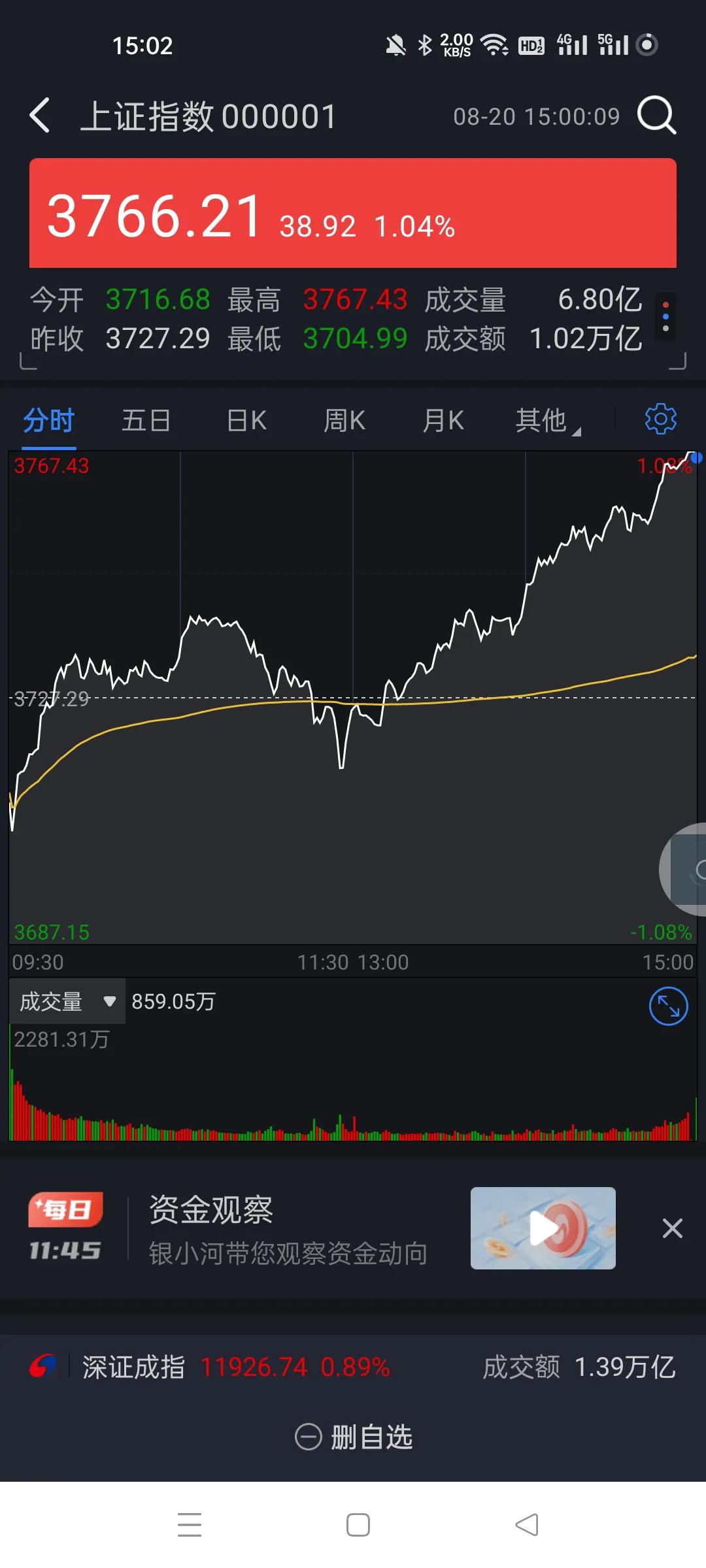This screenshot has height=1568, width=706.
Task: Tap the 08-20 15:00:09 timestamp
Action: [537, 116]
